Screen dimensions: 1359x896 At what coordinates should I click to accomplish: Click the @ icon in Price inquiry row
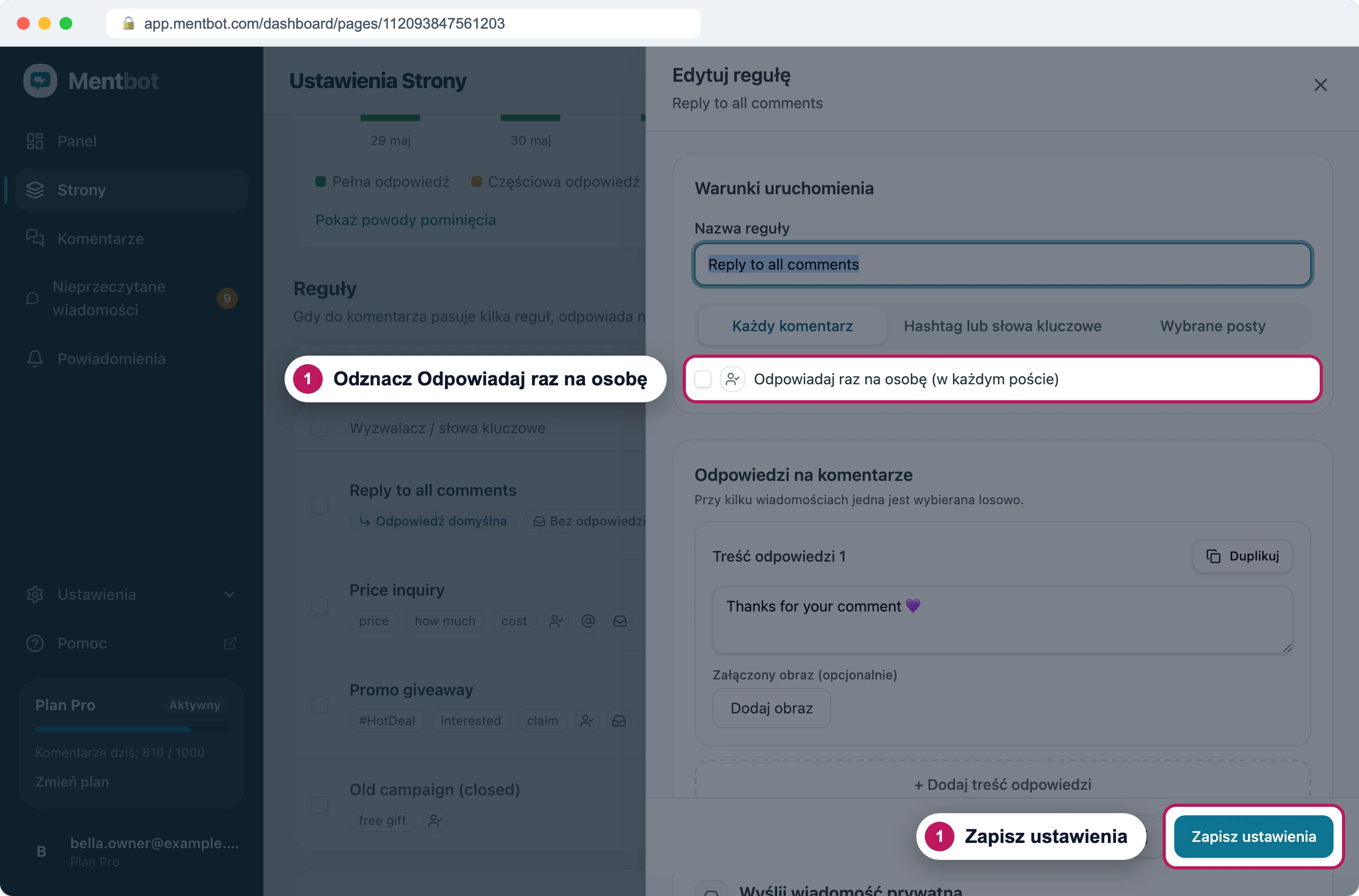(x=588, y=621)
